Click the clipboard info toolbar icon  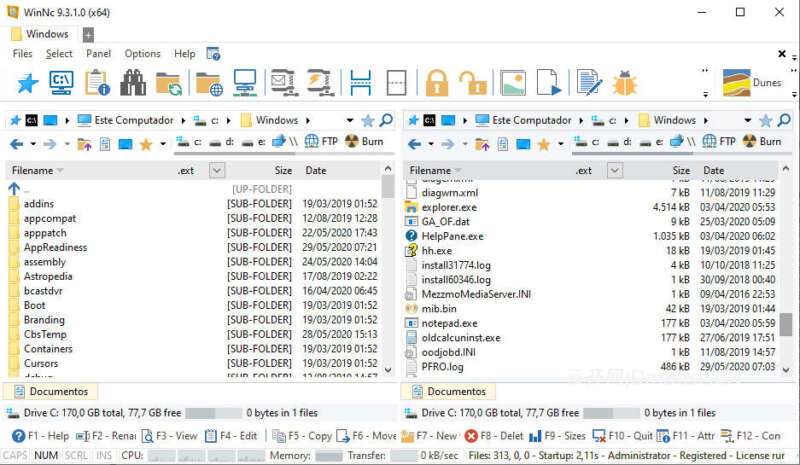click(x=97, y=83)
